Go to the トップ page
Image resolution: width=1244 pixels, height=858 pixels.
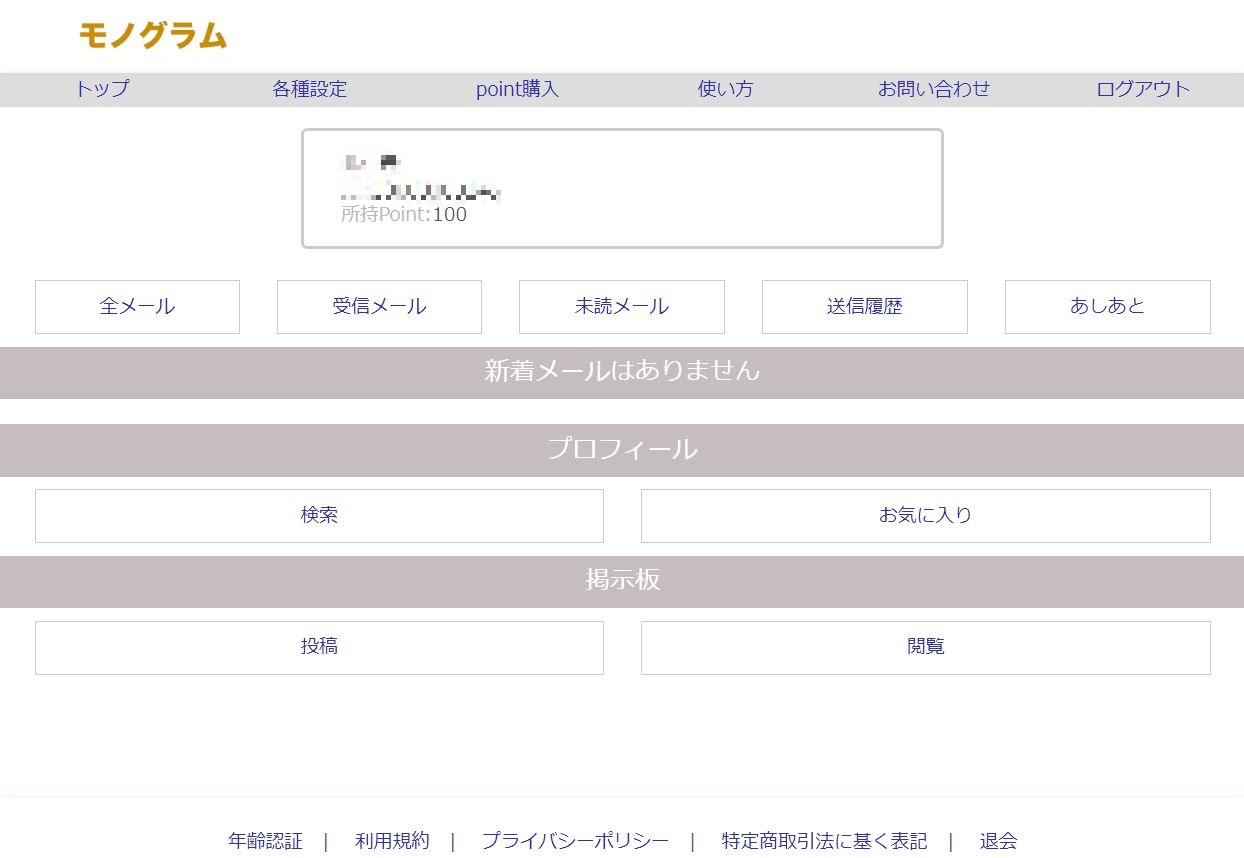point(102,89)
